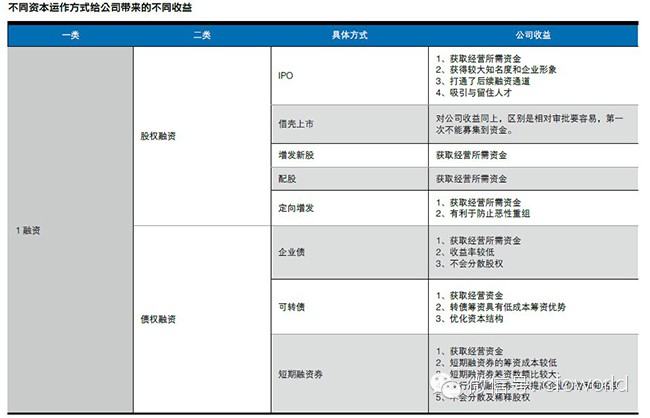The width and height of the screenshot is (650, 418).
Task: Click the 债权融资 cell
Action: [202, 319]
